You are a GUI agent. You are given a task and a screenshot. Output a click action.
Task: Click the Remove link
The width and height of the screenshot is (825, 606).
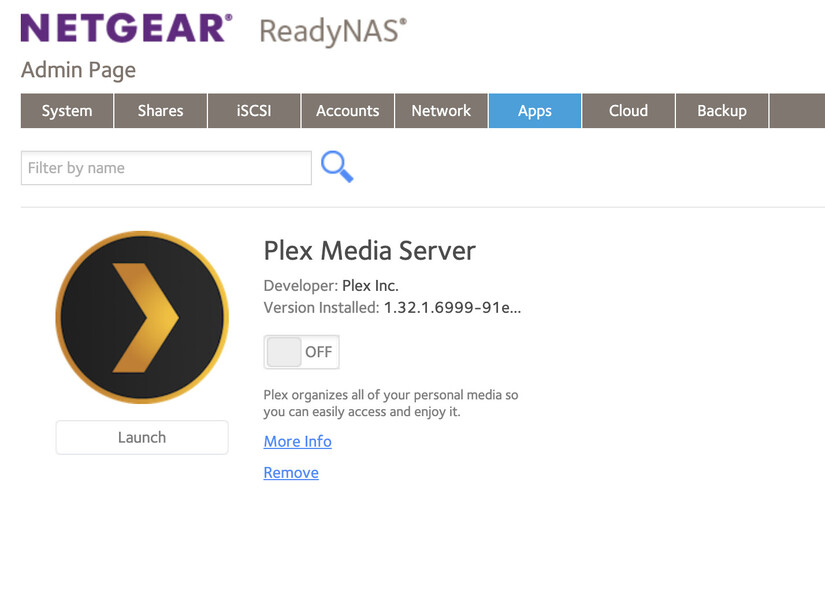pyautogui.click(x=291, y=472)
